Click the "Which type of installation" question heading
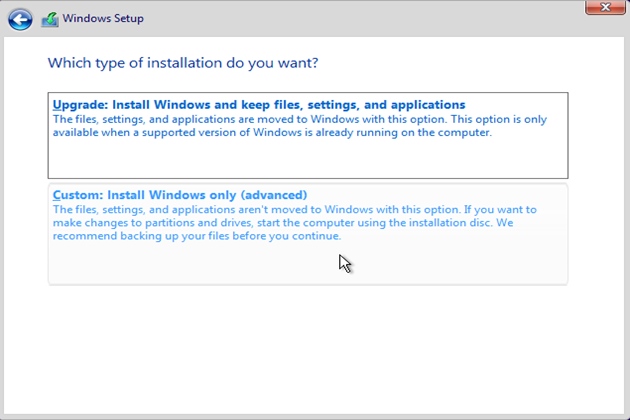Screen dimensions: 630x420 click(x=183, y=63)
